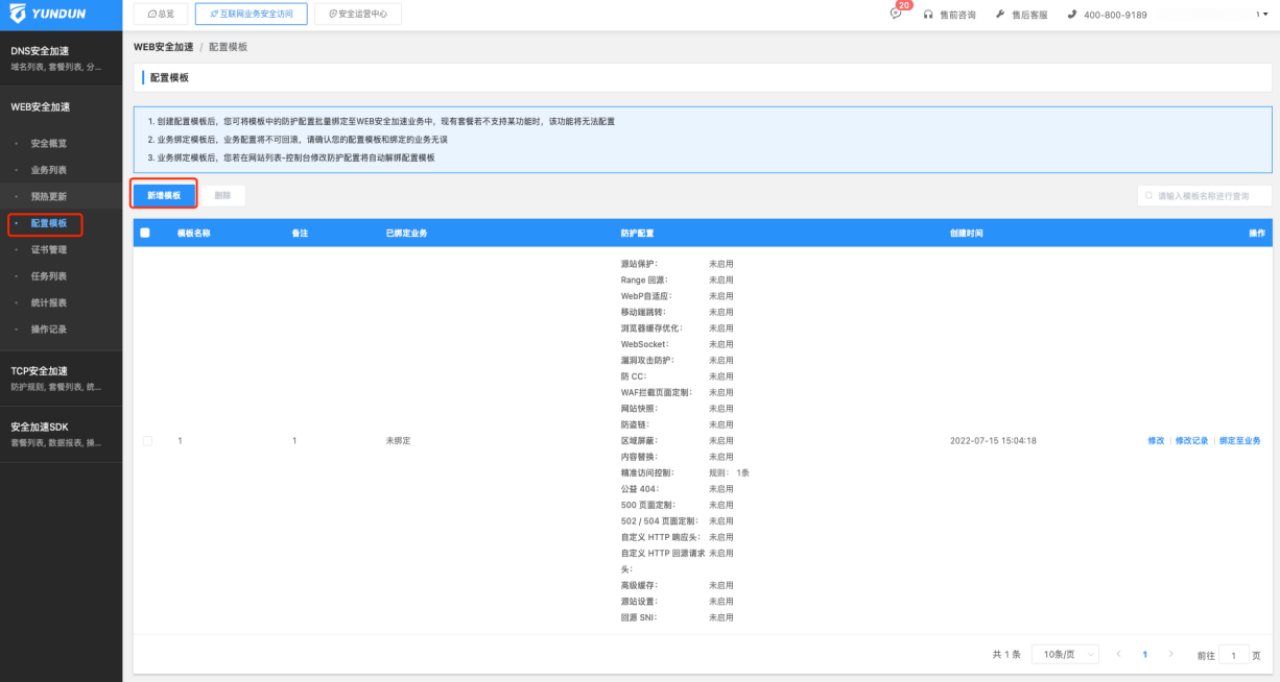The width and height of the screenshot is (1280, 682).
Task: Click the WebSocket config label
Action: point(646,344)
